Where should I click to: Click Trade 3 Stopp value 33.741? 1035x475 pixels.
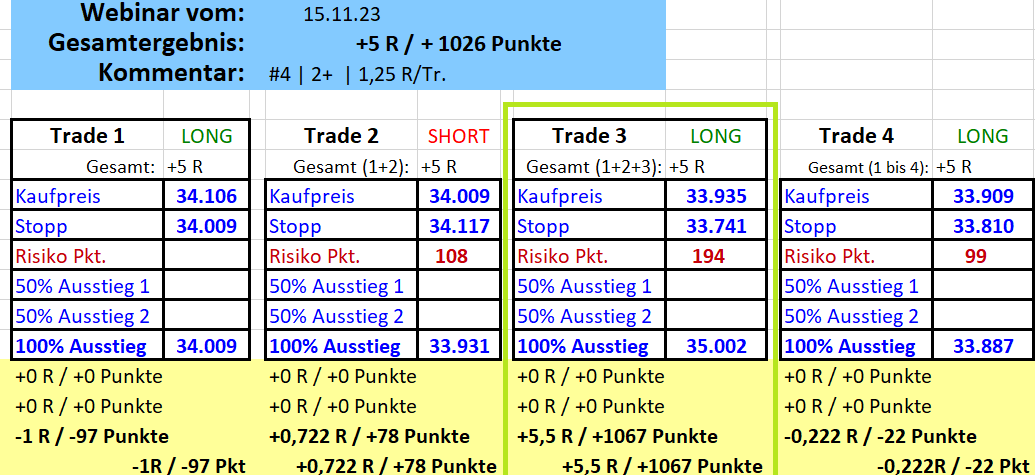coord(716,227)
